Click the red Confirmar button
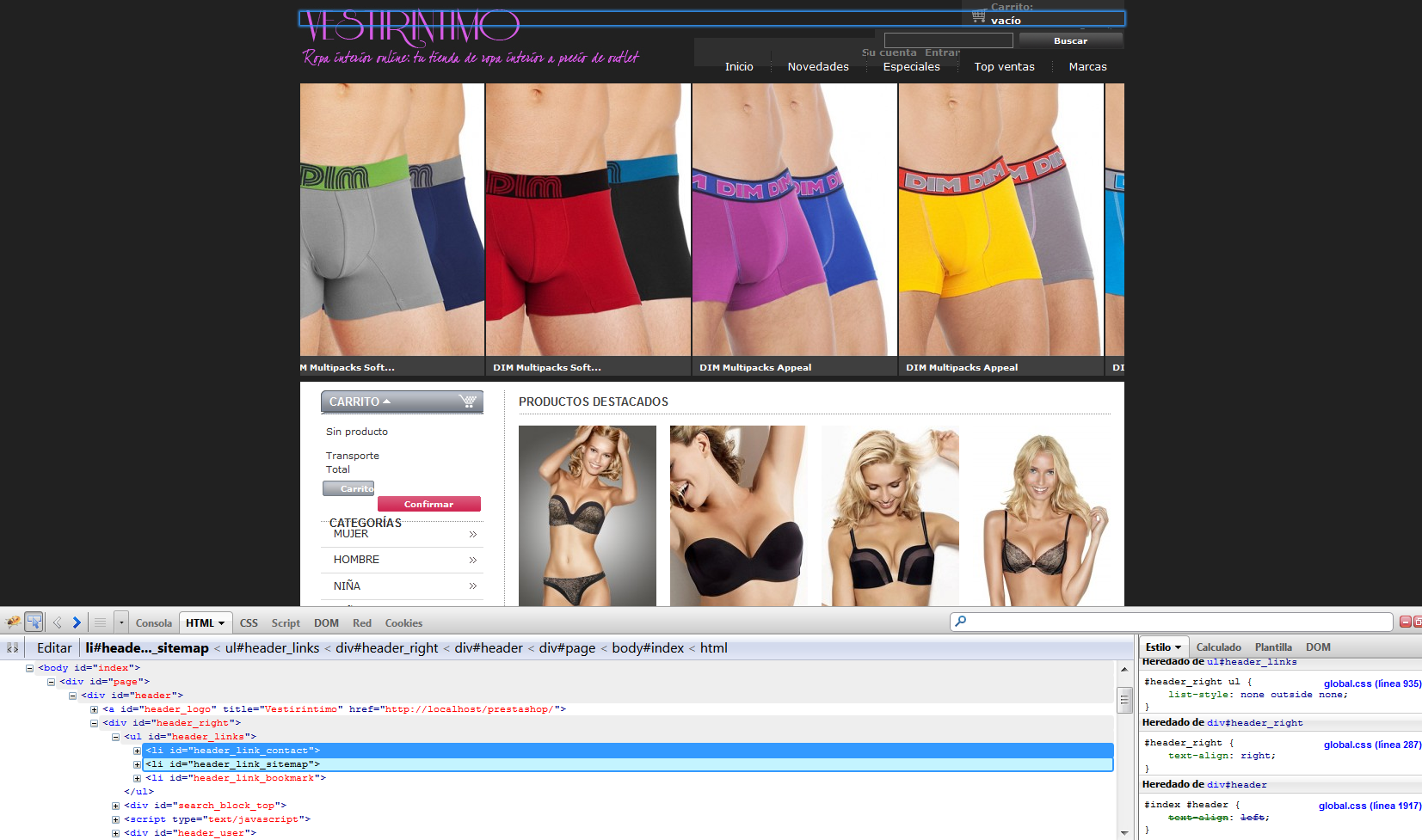 [x=429, y=504]
